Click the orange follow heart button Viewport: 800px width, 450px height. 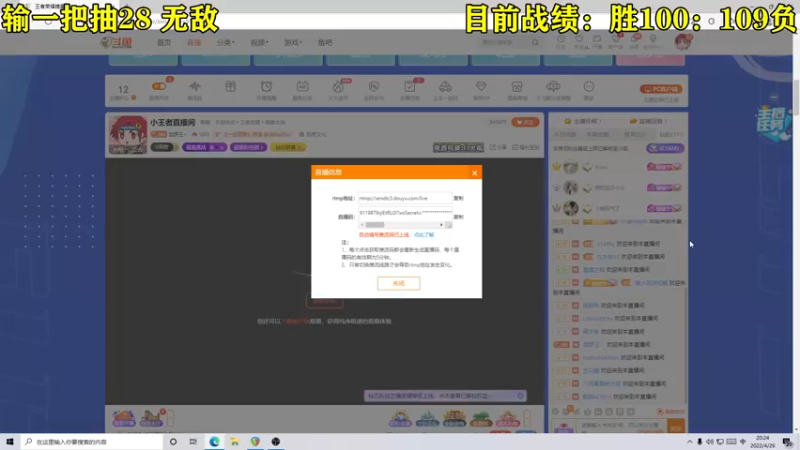[x=525, y=122]
